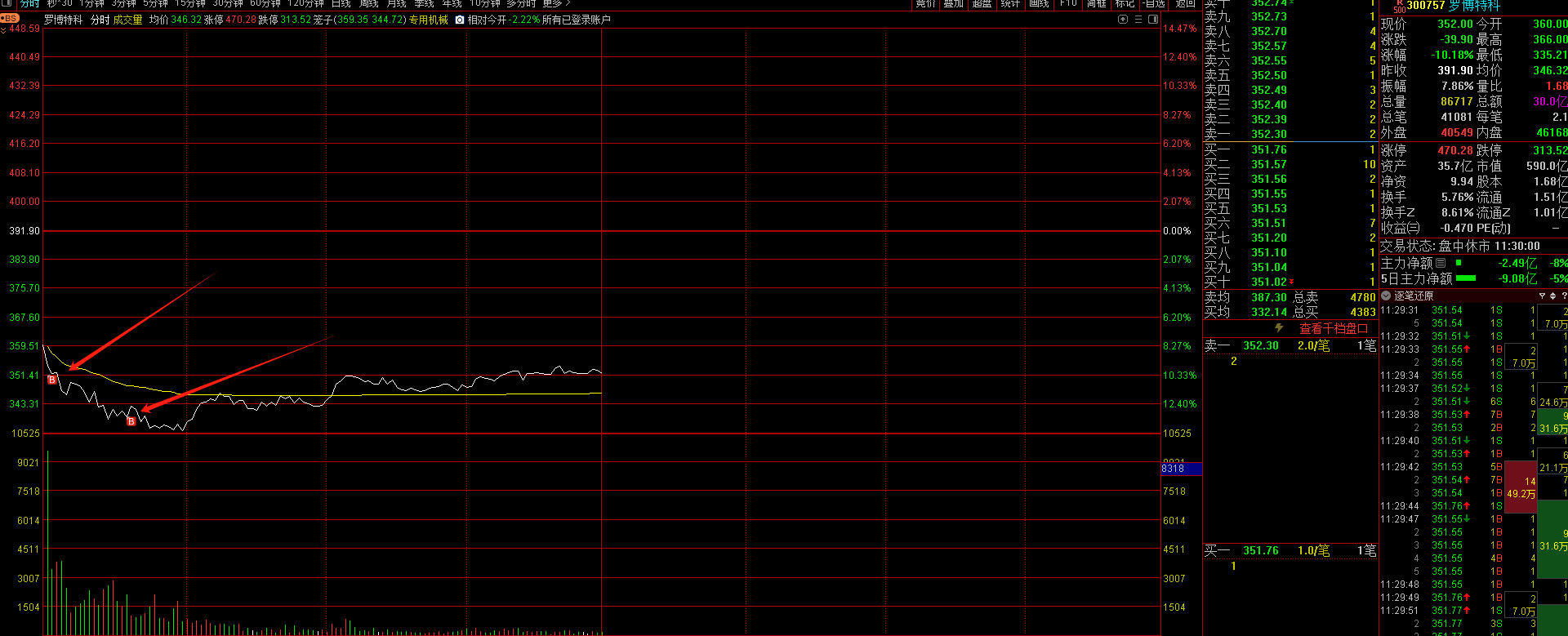Switch to the 日线 daily chart tab
The width and height of the screenshot is (1568, 636).
(x=341, y=4)
